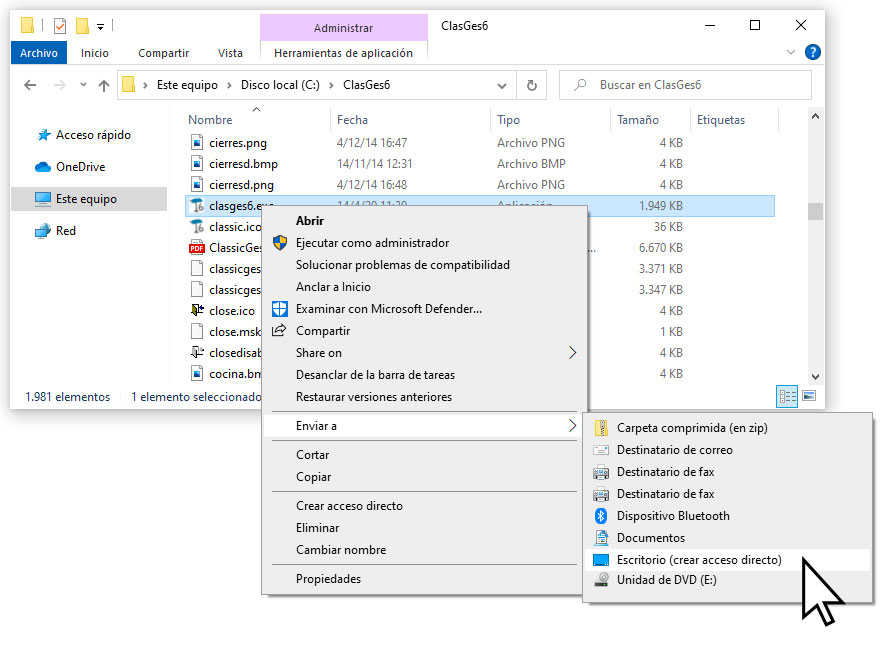Open recent locations dropdown arrow
This screenshot has height=647, width=887.
[83, 85]
